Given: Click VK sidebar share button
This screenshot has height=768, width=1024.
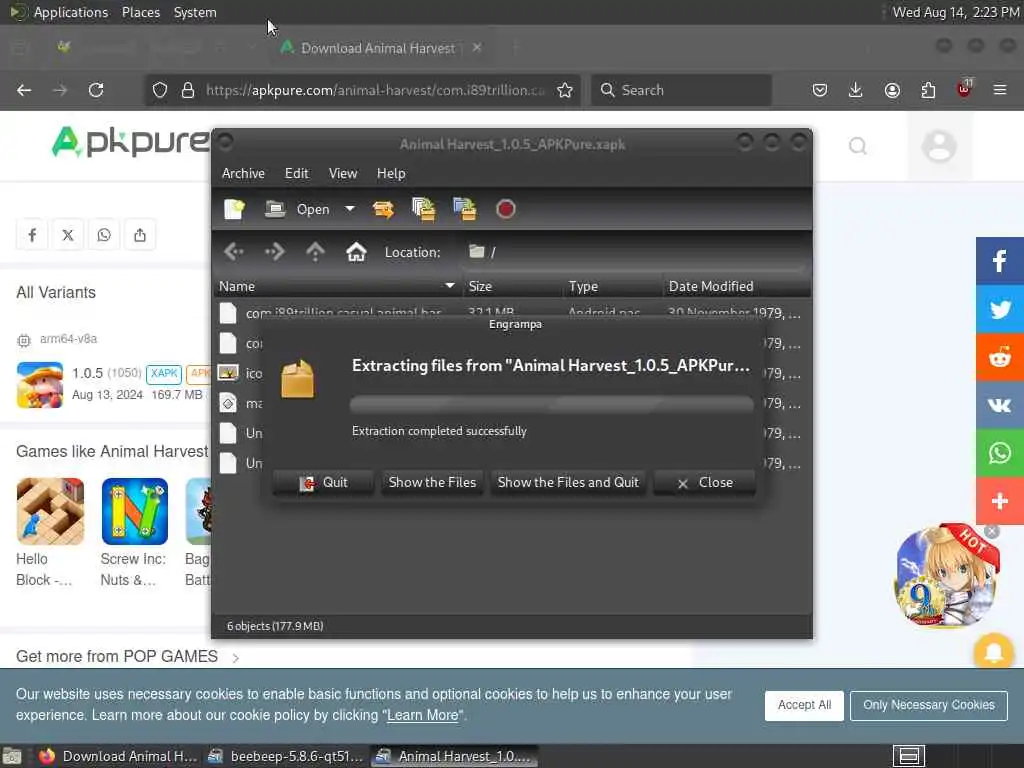Looking at the screenshot, I should pyautogui.click(x=1000, y=405).
